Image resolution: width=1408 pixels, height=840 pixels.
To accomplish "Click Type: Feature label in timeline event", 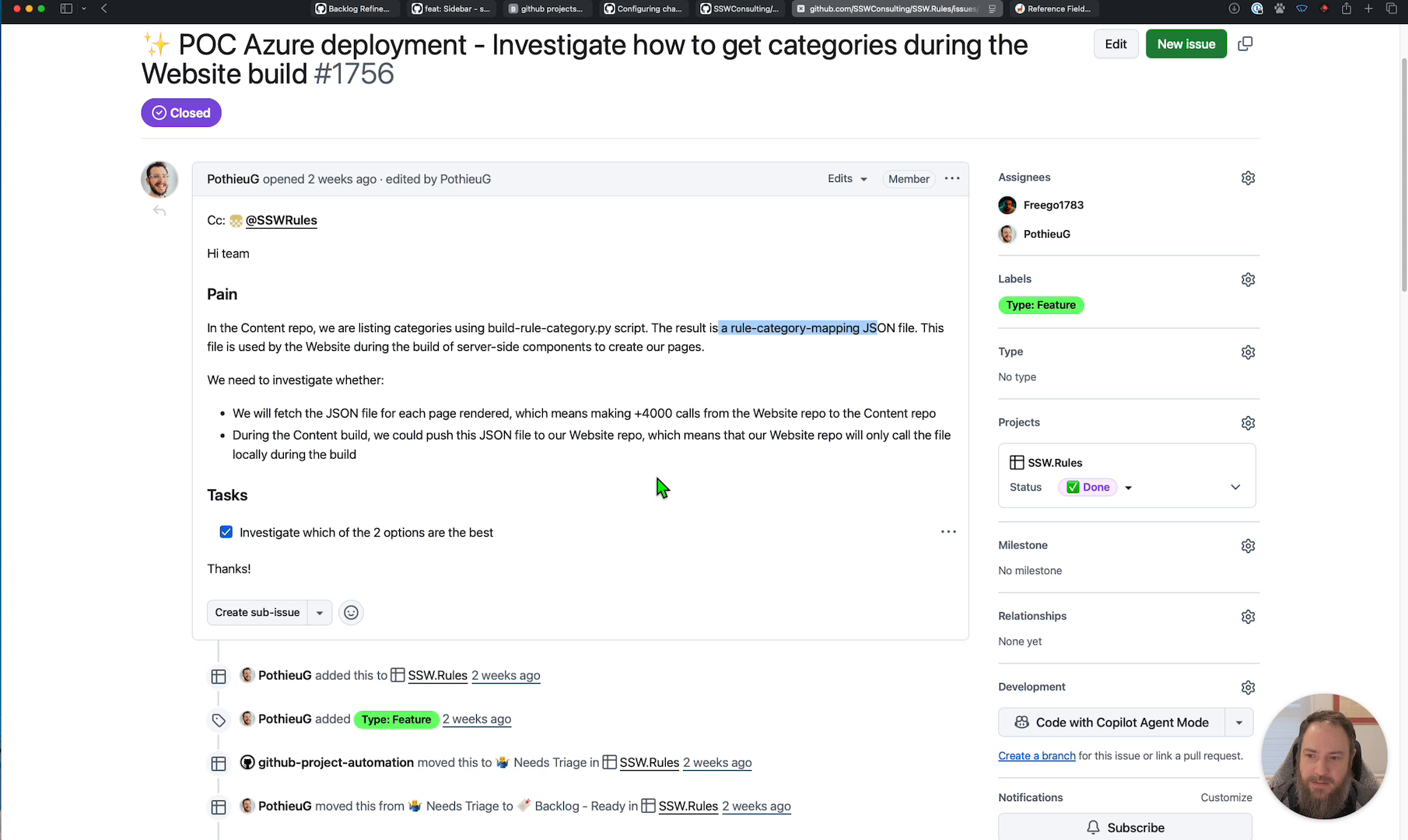I will pyautogui.click(x=396, y=719).
